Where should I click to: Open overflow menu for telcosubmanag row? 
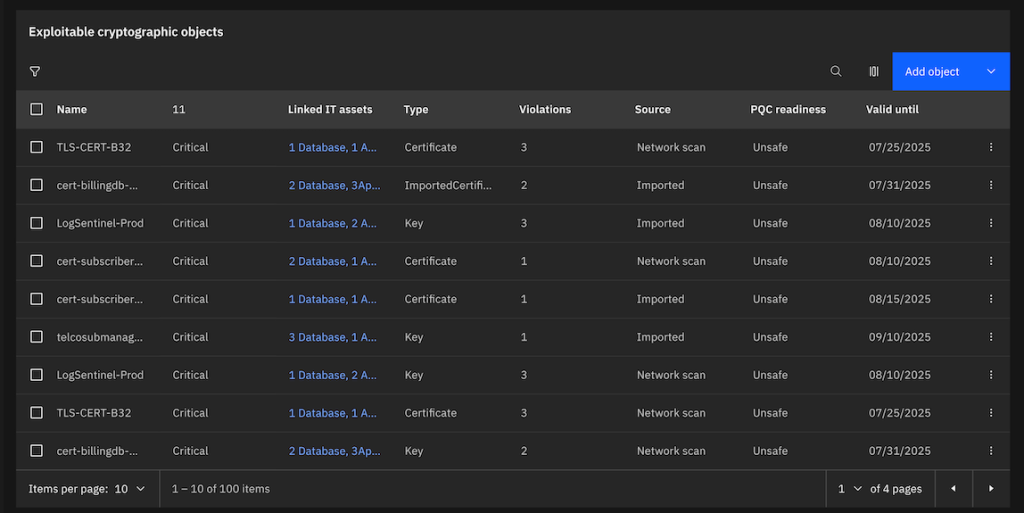pos(991,337)
